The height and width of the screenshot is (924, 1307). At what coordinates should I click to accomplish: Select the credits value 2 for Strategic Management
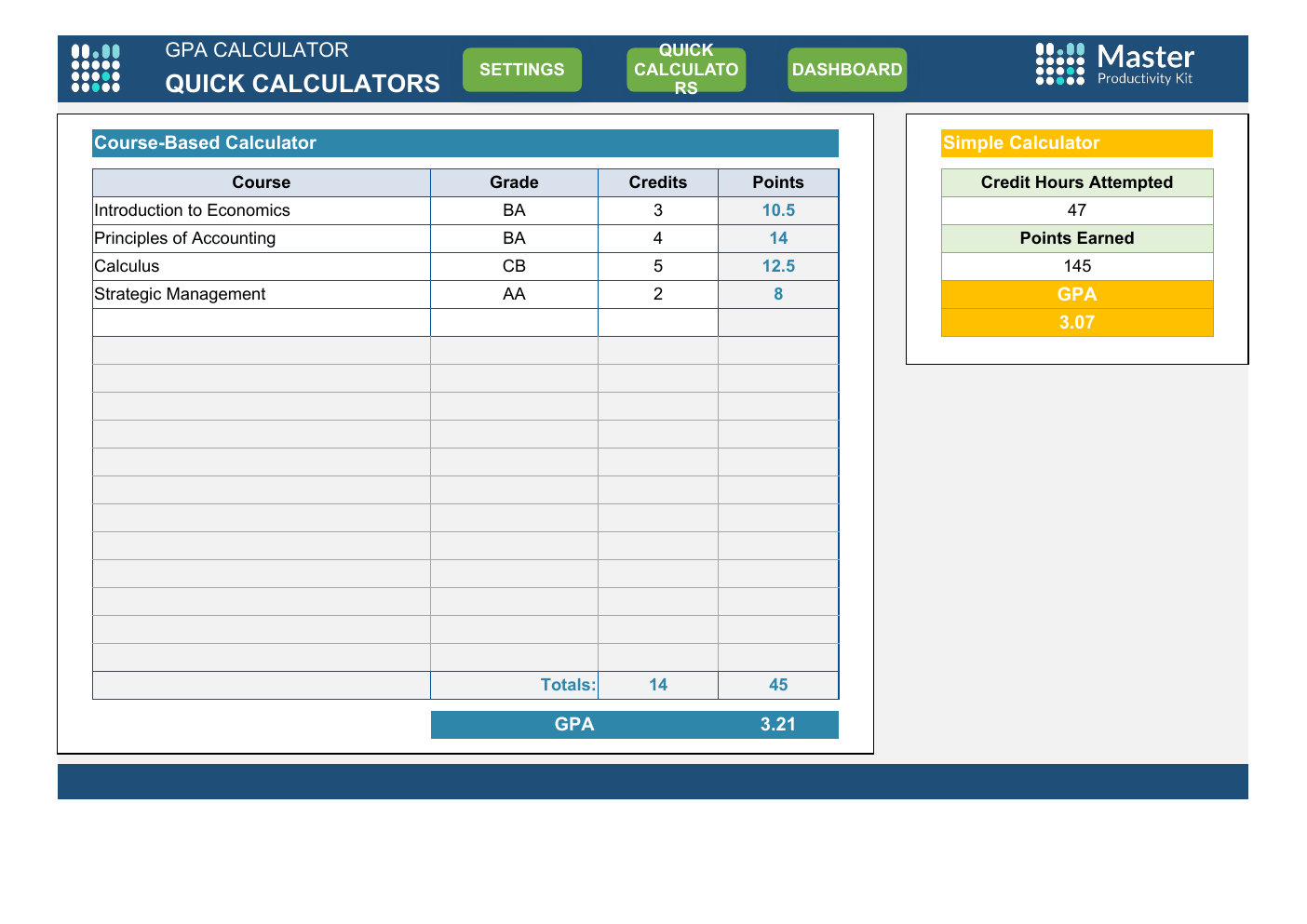[x=658, y=294]
